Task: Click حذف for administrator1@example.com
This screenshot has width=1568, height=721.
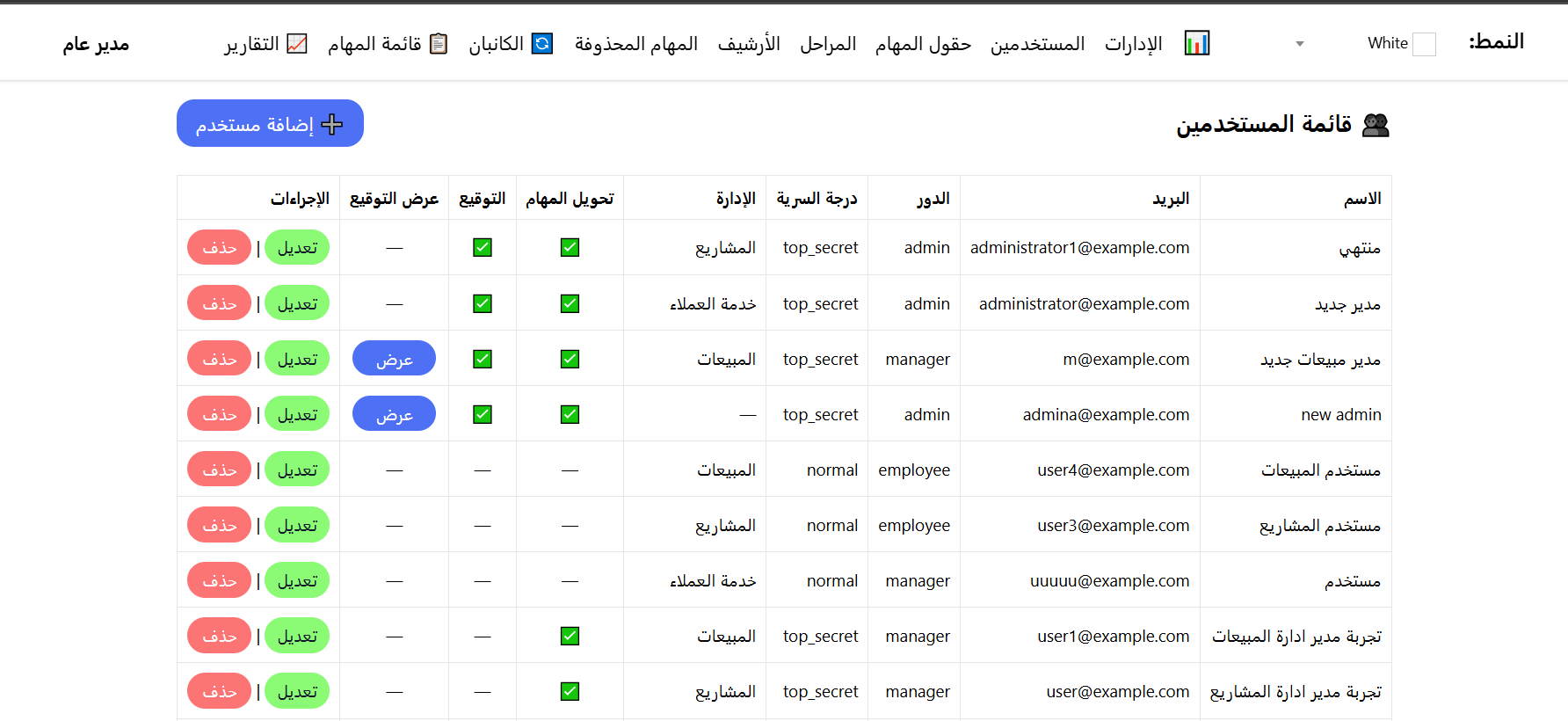Action: pyautogui.click(x=220, y=247)
